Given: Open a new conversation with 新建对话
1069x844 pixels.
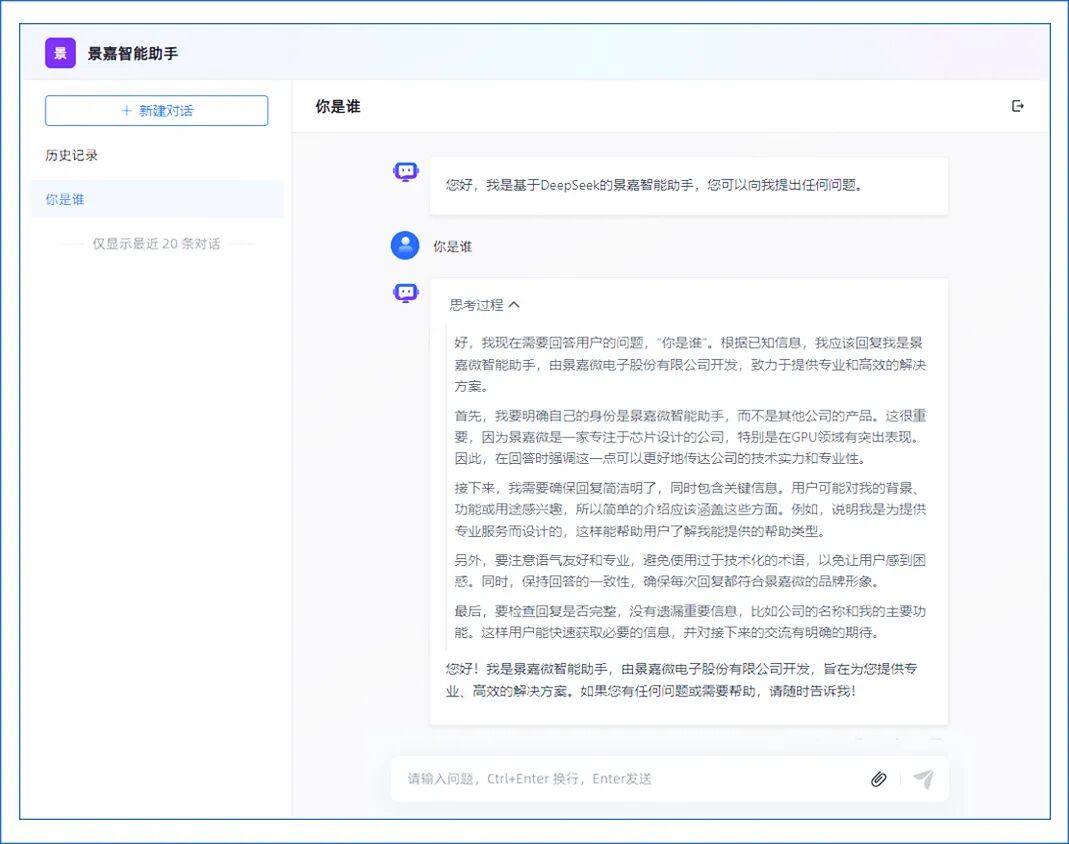Looking at the screenshot, I should [155, 110].
